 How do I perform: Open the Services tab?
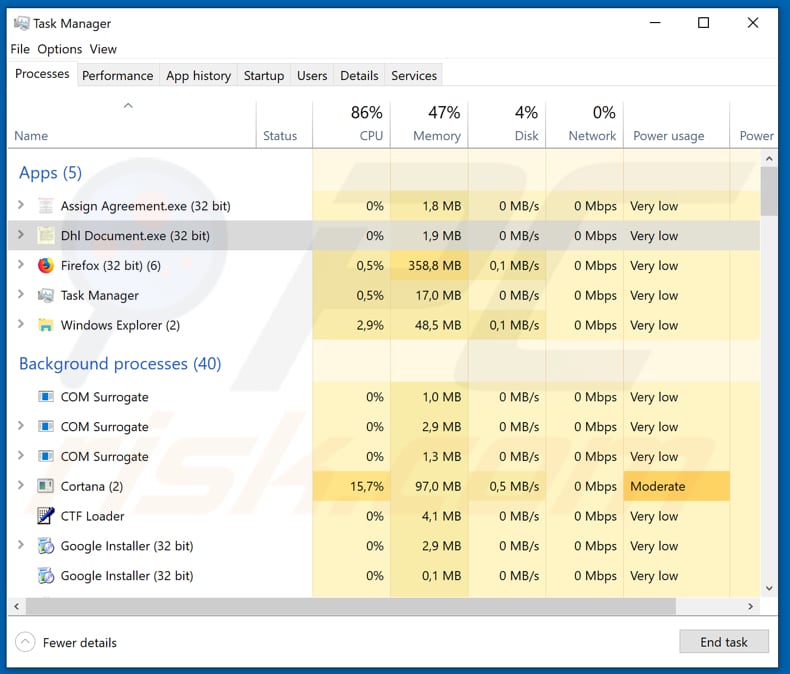pos(414,76)
